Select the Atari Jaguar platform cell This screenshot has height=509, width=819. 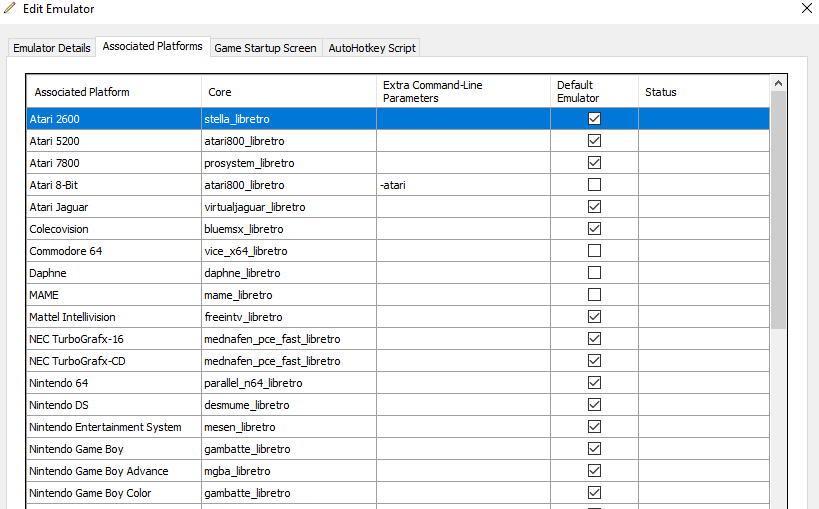point(114,206)
